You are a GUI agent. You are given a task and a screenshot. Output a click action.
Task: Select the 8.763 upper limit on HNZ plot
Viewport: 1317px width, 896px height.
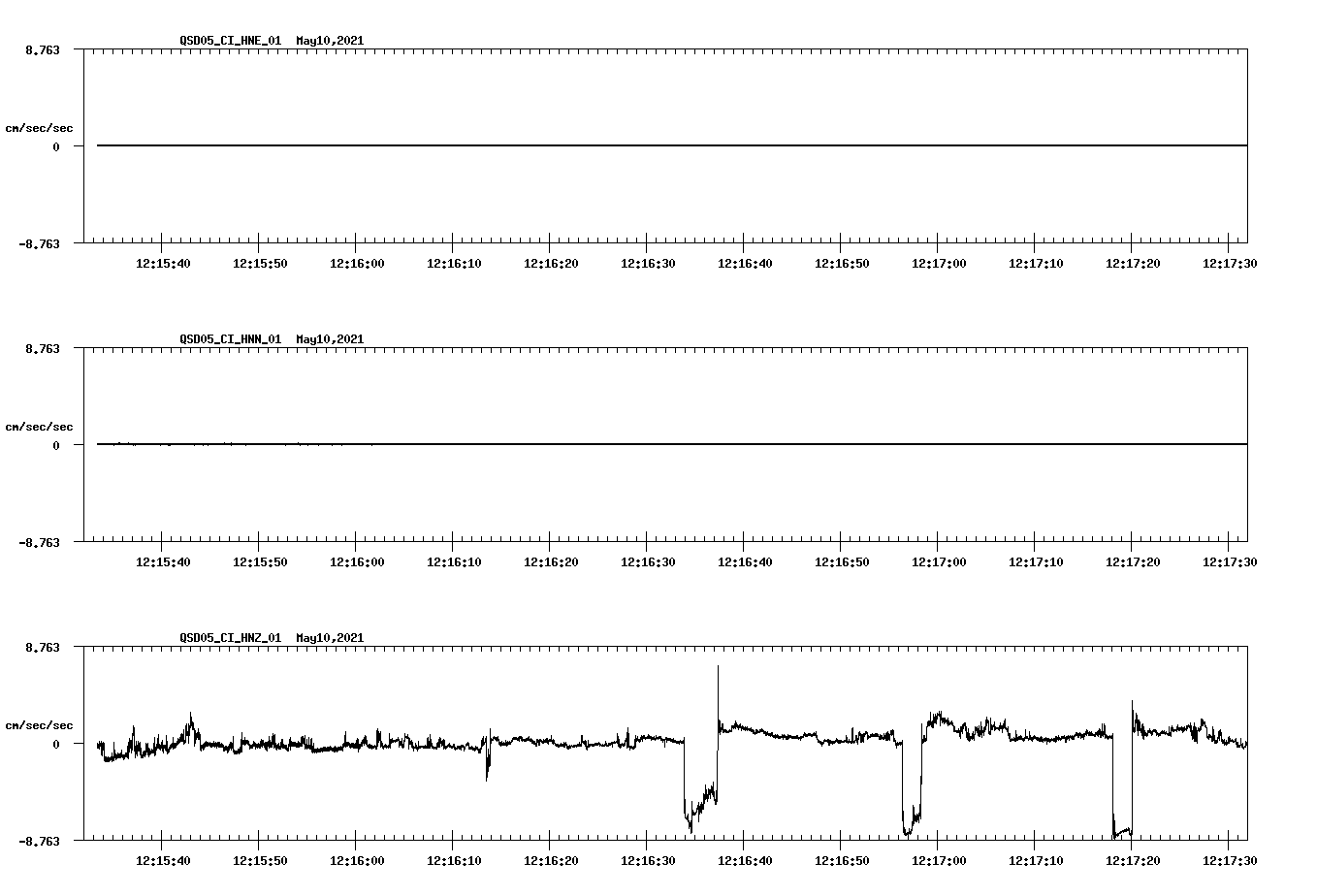42,647
